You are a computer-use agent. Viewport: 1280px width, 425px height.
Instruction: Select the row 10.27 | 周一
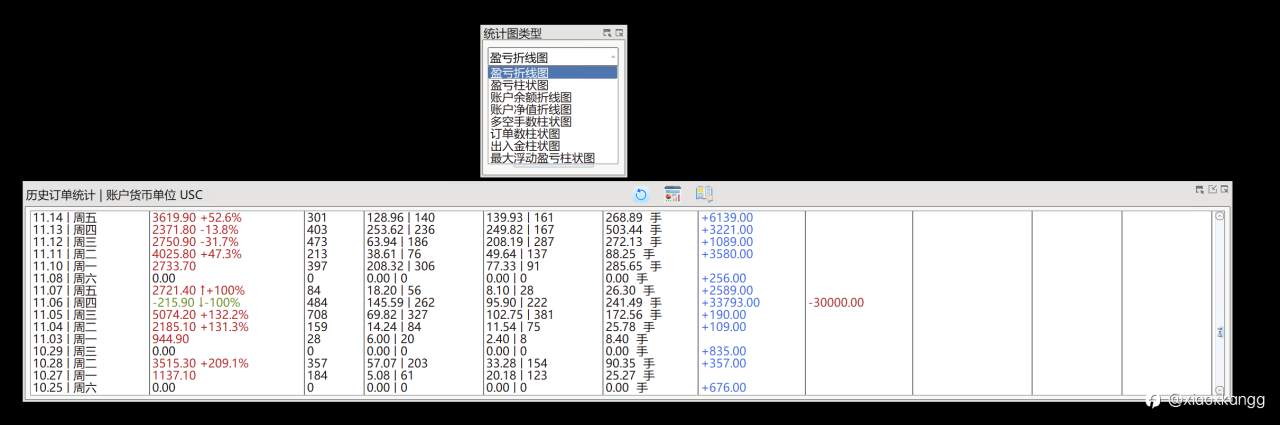pyautogui.click(x=620, y=375)
